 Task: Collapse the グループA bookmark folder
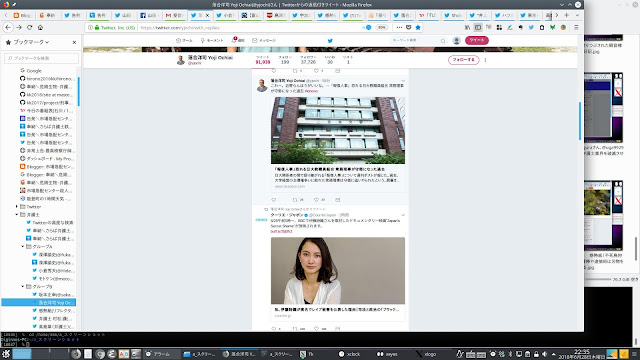23,247
